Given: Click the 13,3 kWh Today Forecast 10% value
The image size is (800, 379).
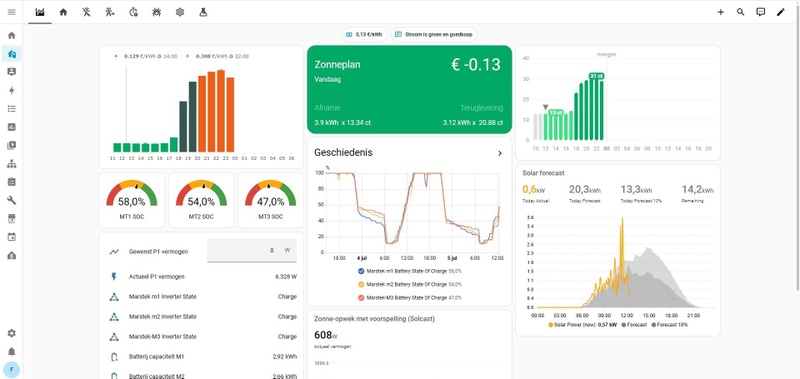Looking at the screenshot, I should pyautogui.click(x=636, y=190).
